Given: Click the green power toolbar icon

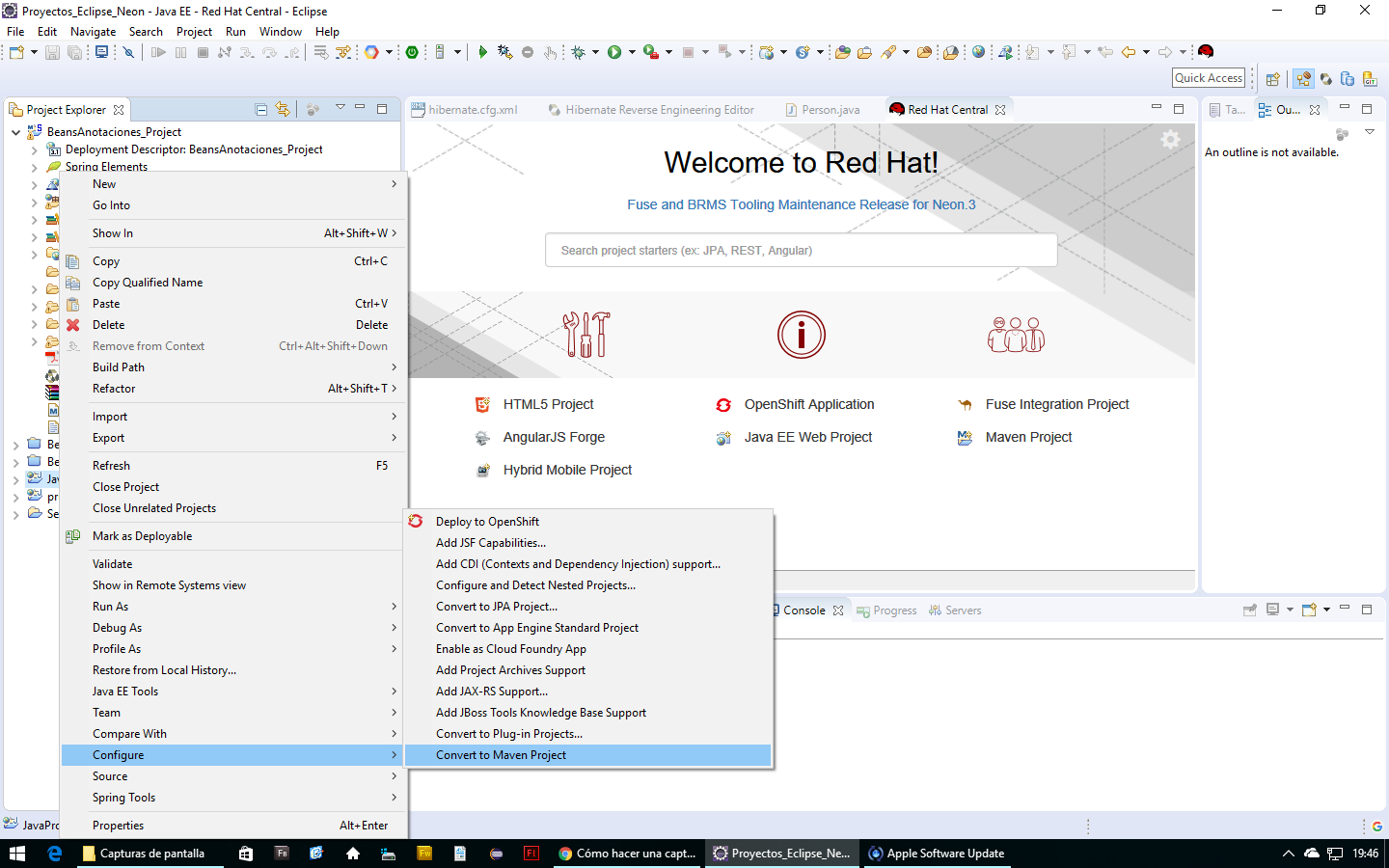Looking at the screenshot, I should (x=412, y=52).
